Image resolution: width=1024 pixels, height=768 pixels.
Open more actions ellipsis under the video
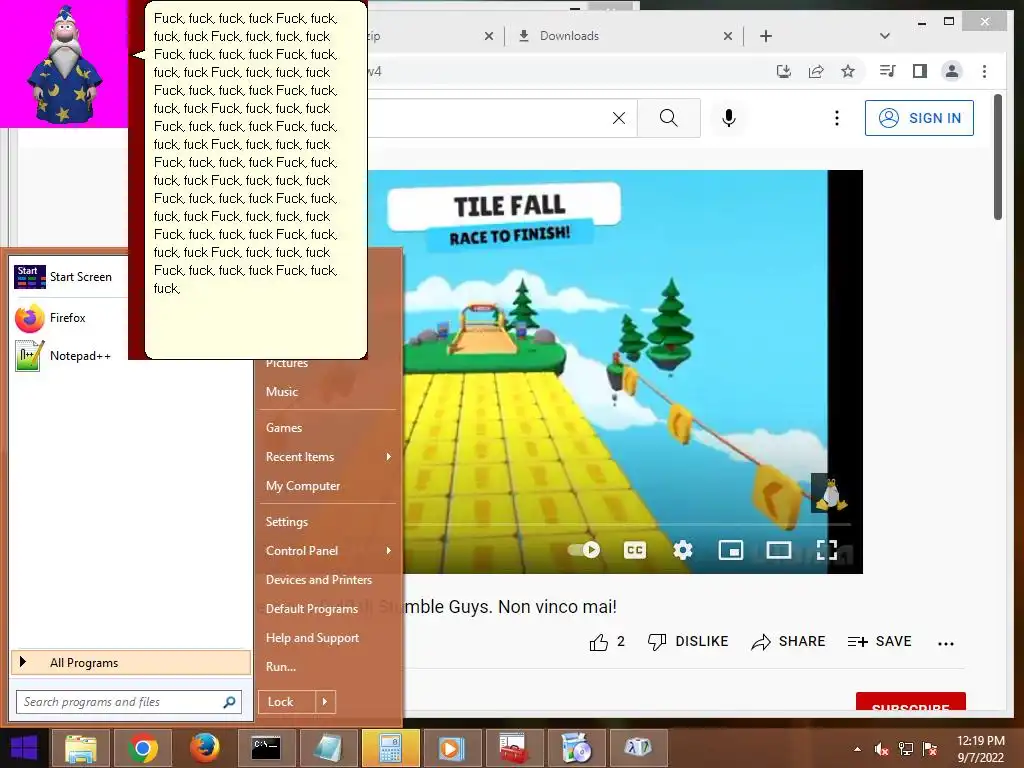point(946,643)
